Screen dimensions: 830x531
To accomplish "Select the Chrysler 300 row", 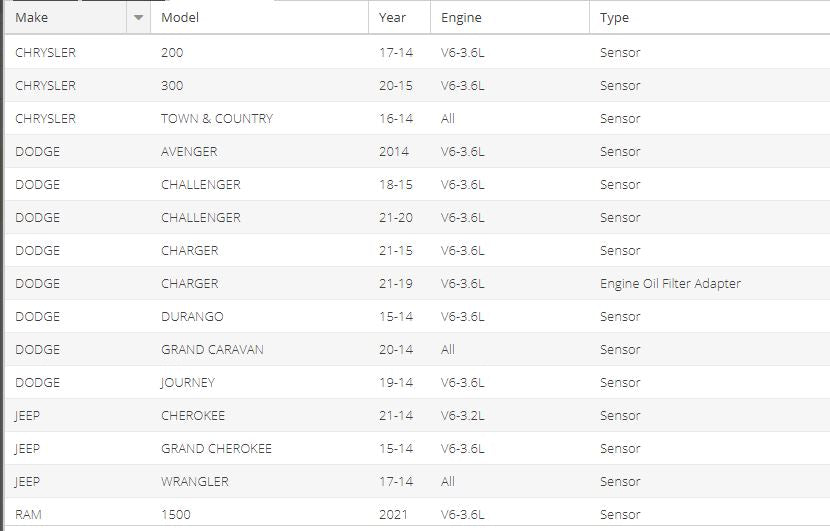I will (417, 85).
